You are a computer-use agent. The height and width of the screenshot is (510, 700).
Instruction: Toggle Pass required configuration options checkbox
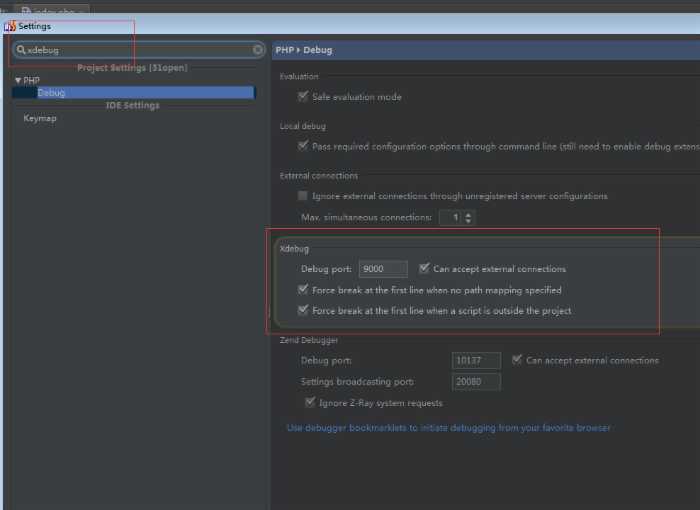(303, 146)
